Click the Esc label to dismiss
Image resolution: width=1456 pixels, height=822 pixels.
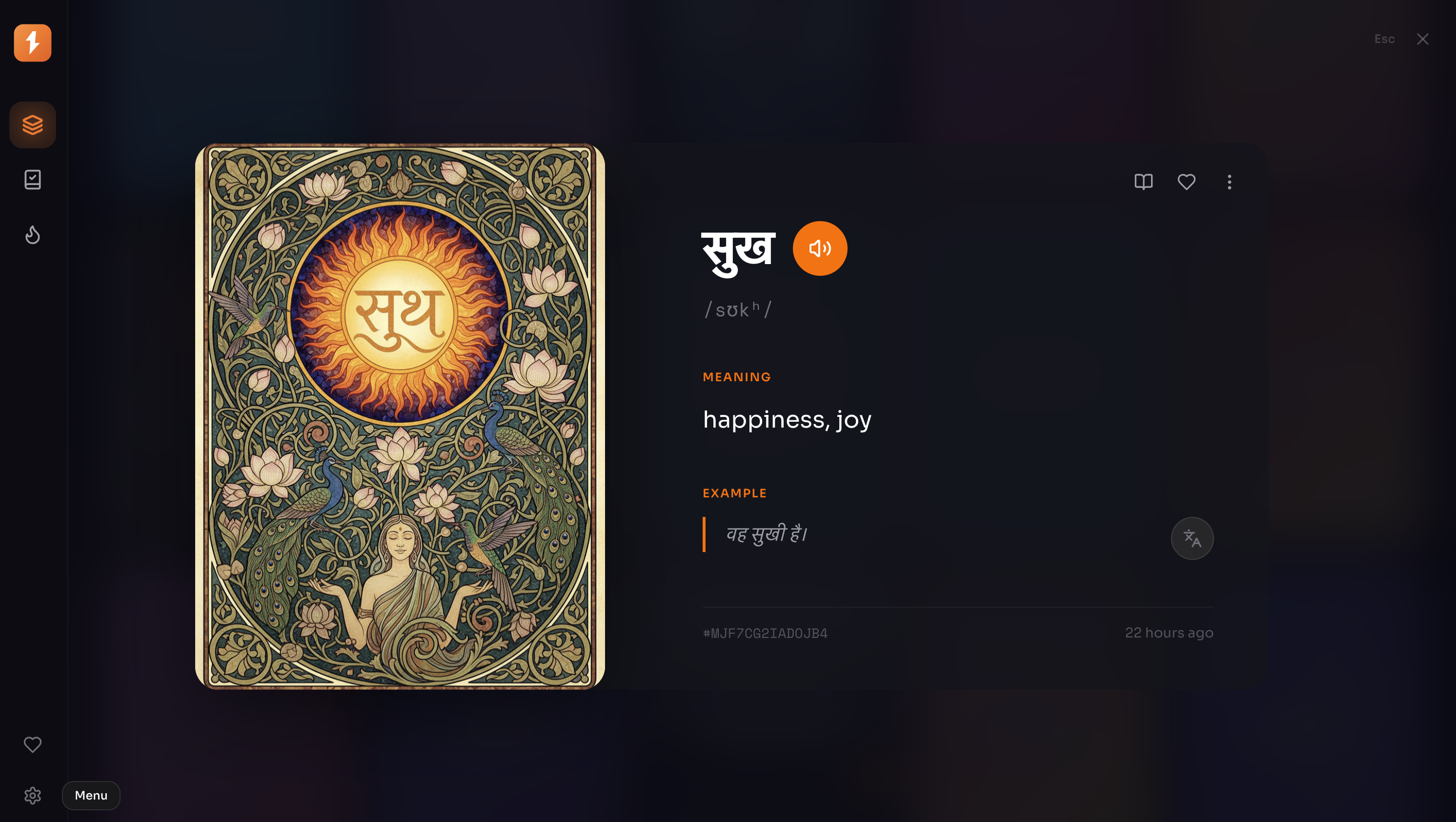tap(1384, 39)
